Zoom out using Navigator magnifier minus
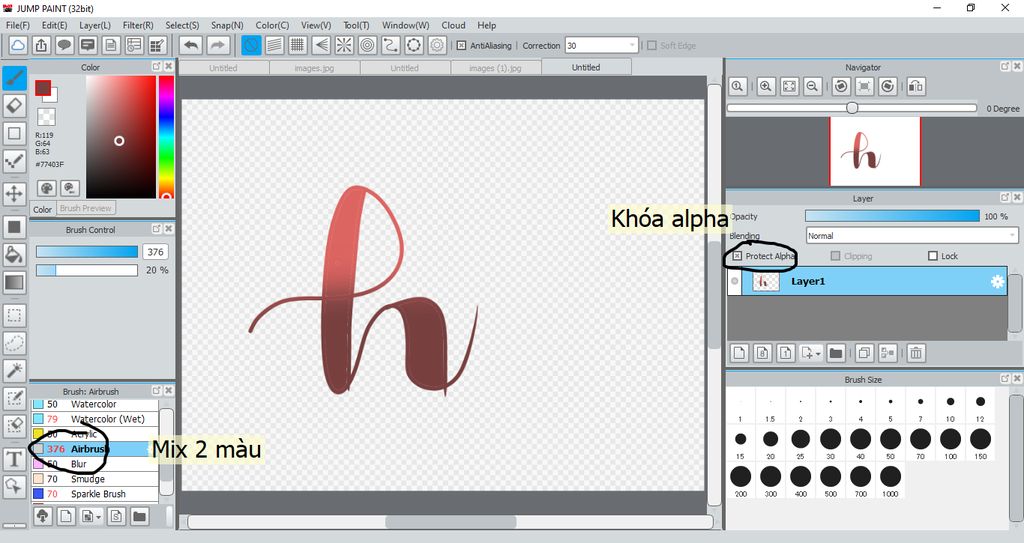The width and height of the screenshot is (1024, 543). tap(812, 86)
